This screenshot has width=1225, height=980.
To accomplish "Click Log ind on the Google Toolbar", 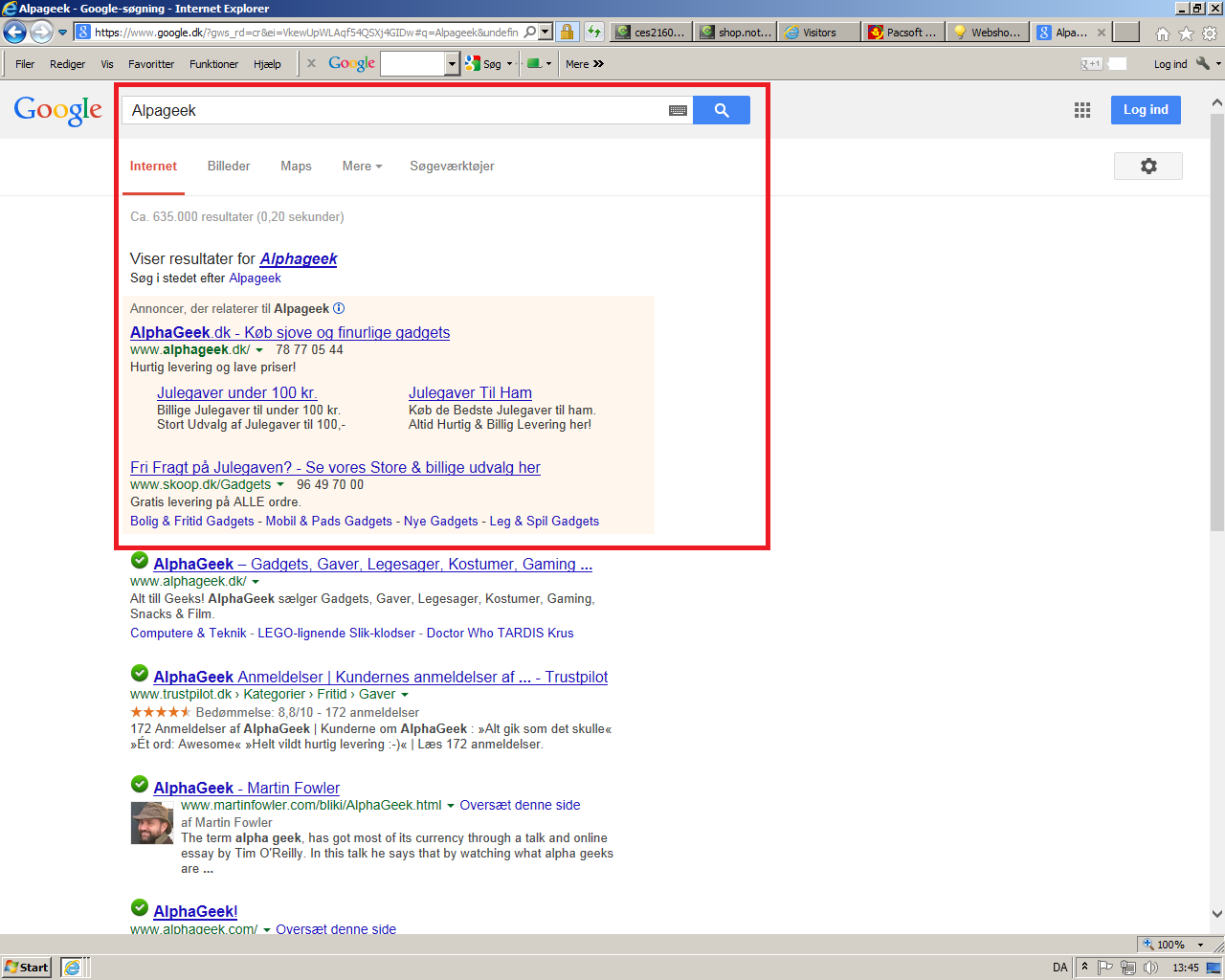I will click(1169, 64).
